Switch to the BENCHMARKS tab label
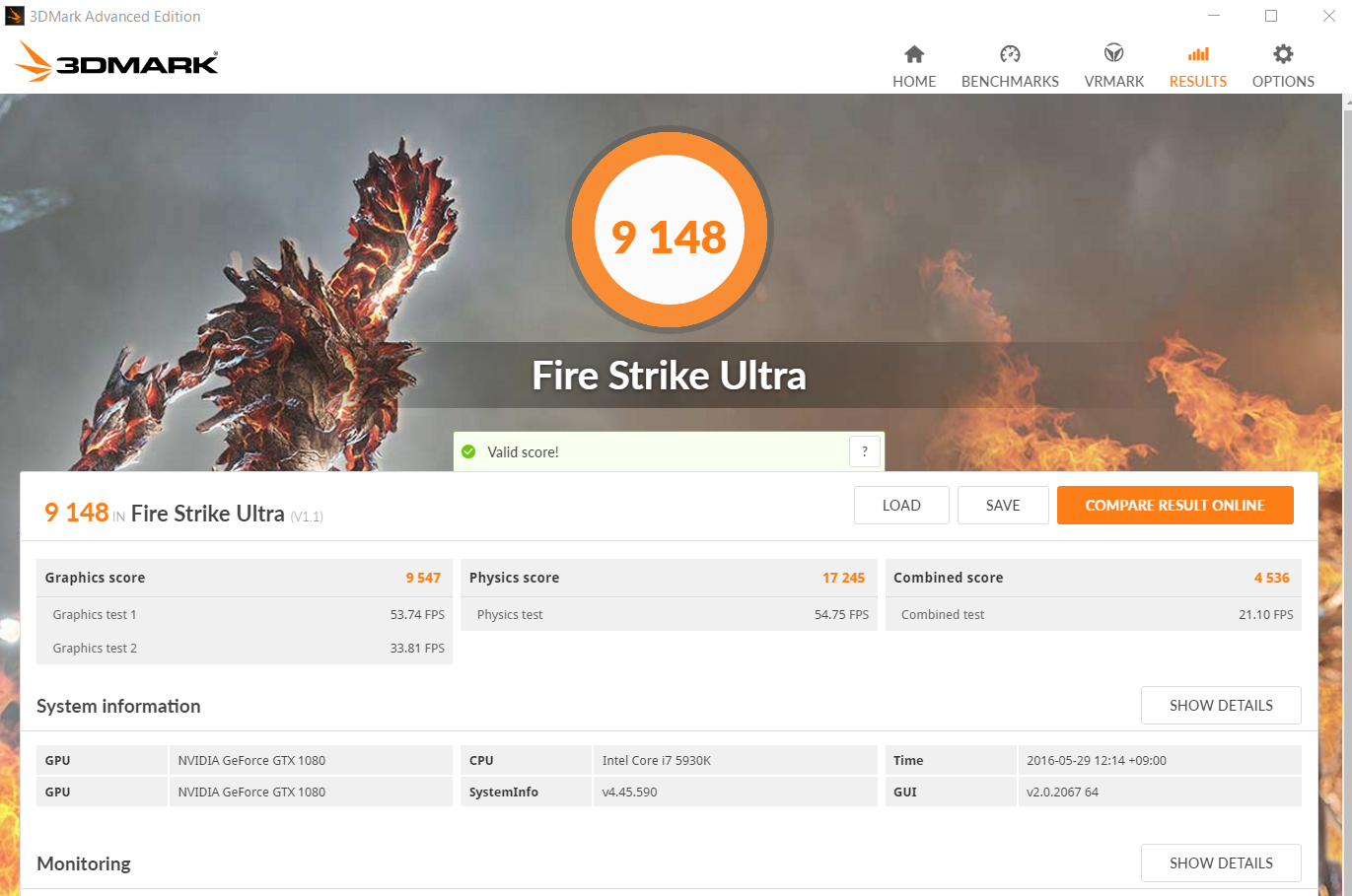This screenshot has height=896, width=1352. coord(1010,82)
